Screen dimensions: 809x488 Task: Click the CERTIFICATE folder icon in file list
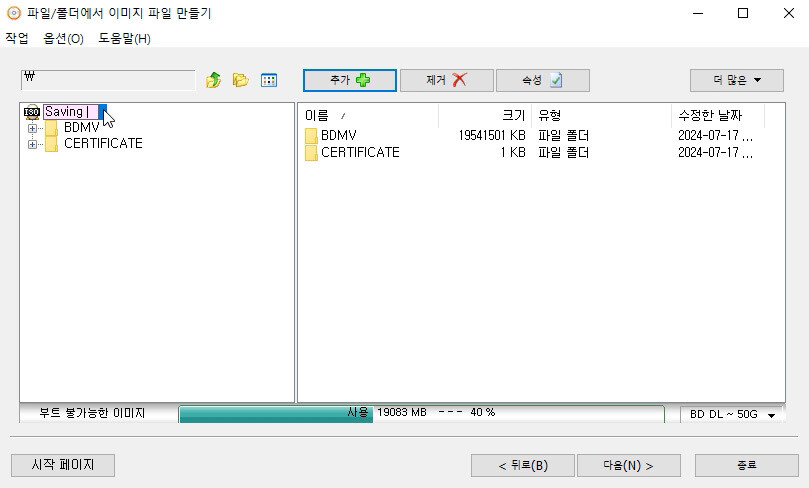(311, 153)
